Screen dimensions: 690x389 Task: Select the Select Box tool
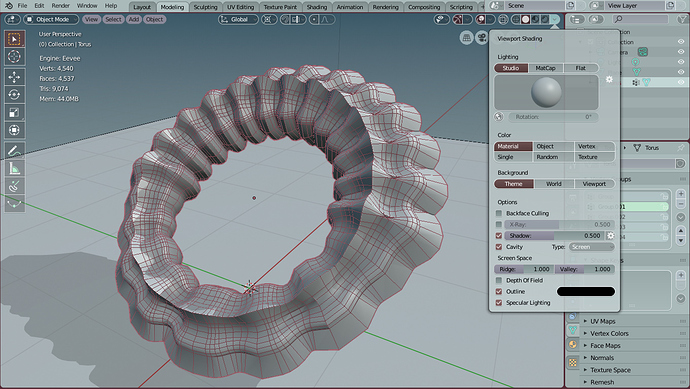[15, 39]
